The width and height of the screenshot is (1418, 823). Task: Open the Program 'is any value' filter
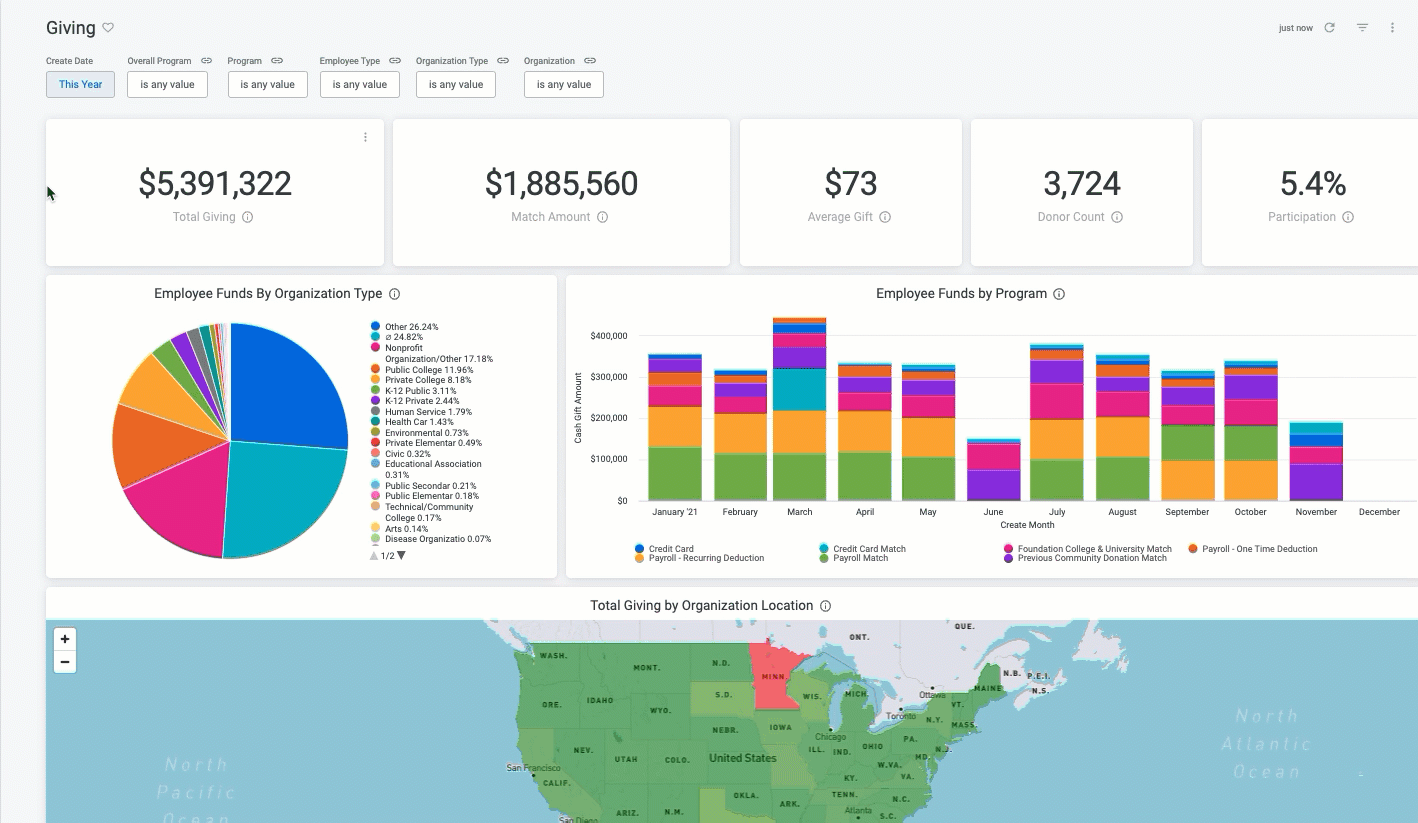pos(267,84)
